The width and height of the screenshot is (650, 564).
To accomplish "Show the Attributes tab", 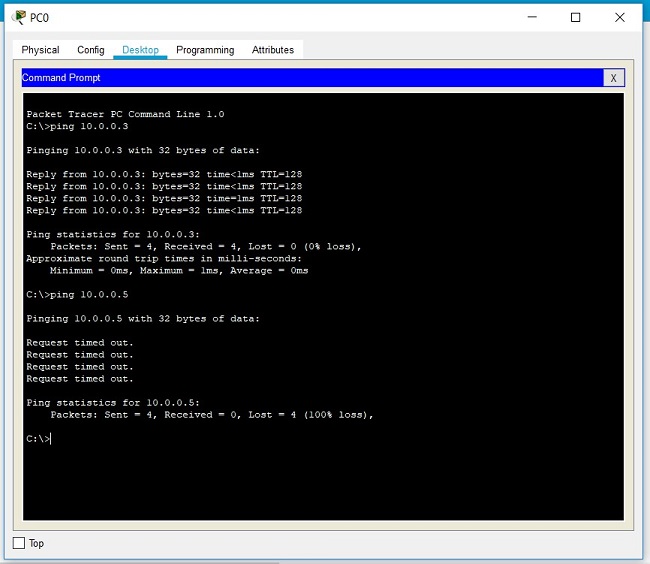I will (273, 50).
